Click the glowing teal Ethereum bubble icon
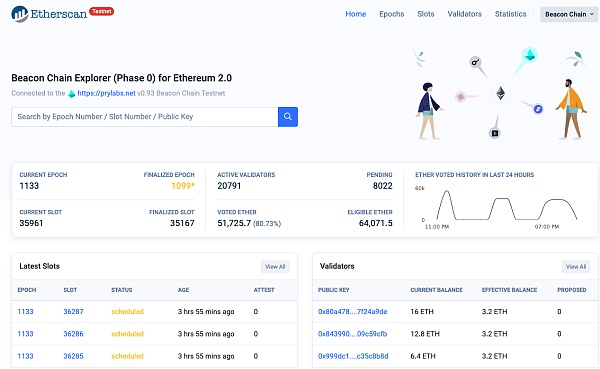The height and width of the screenshot is (369, 600). (x=530, y=55)
